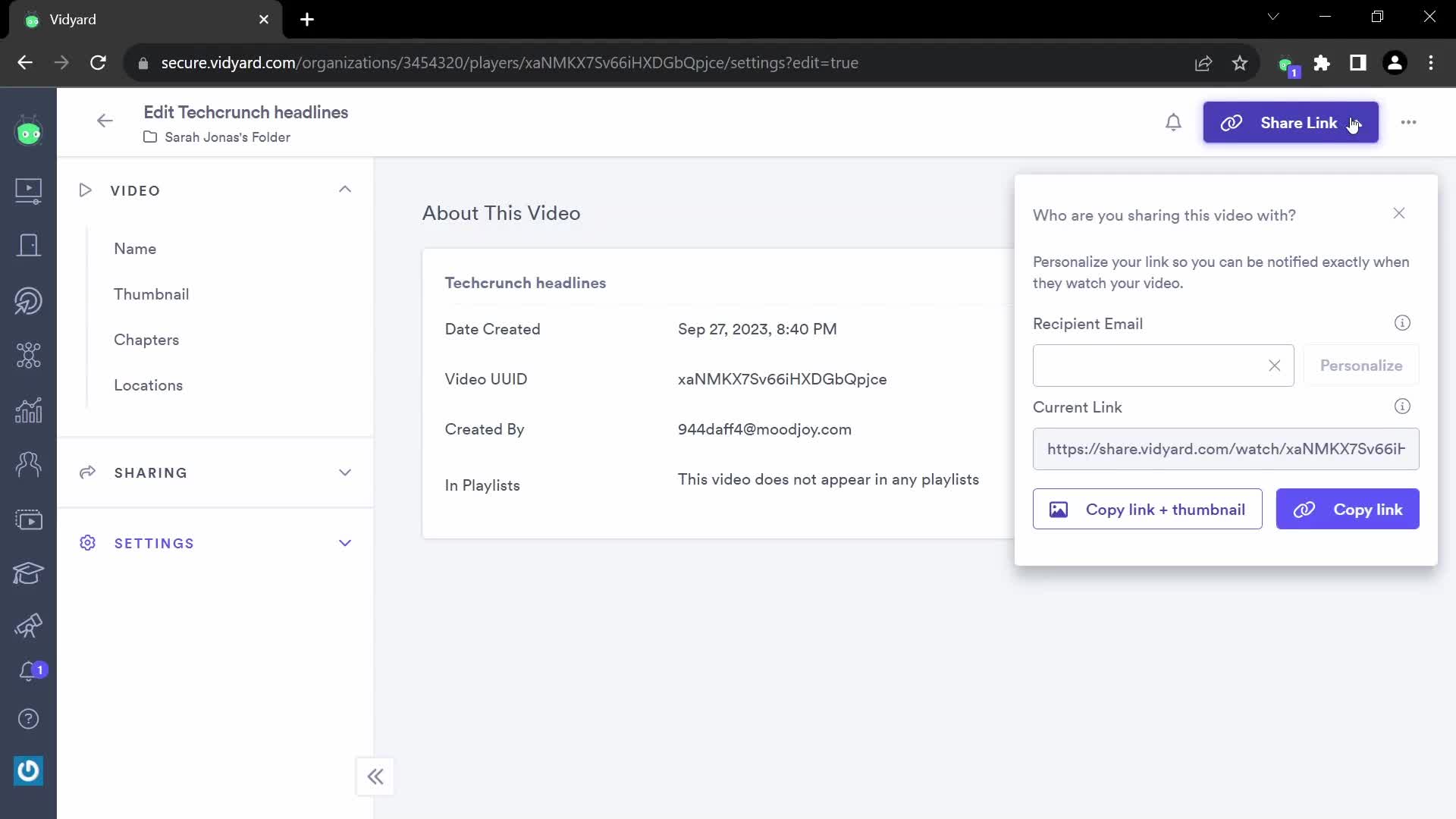Image resolution: width=1456 pixels, height=819 pixels.
Task: Click the blue power account icon
Action: [x=28, y=771]
